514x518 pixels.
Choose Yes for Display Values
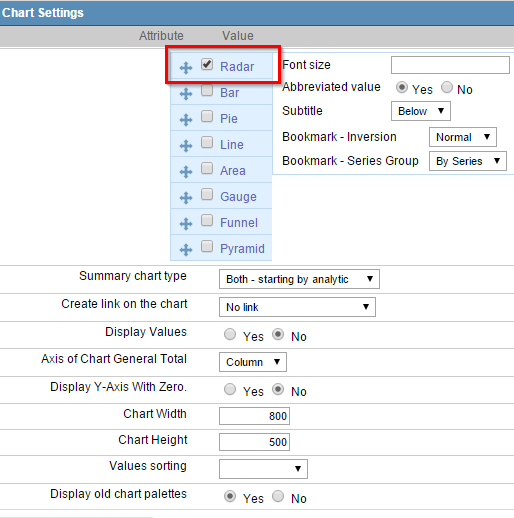230,334
